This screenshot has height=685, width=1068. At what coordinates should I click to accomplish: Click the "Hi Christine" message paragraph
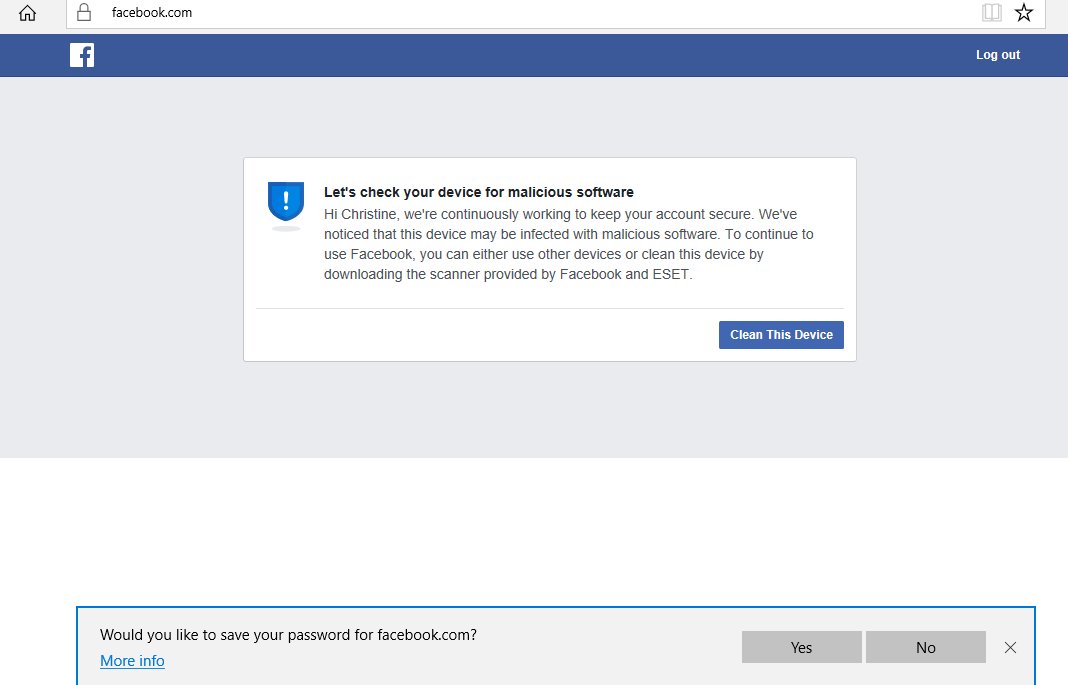[x=569, y=244]
